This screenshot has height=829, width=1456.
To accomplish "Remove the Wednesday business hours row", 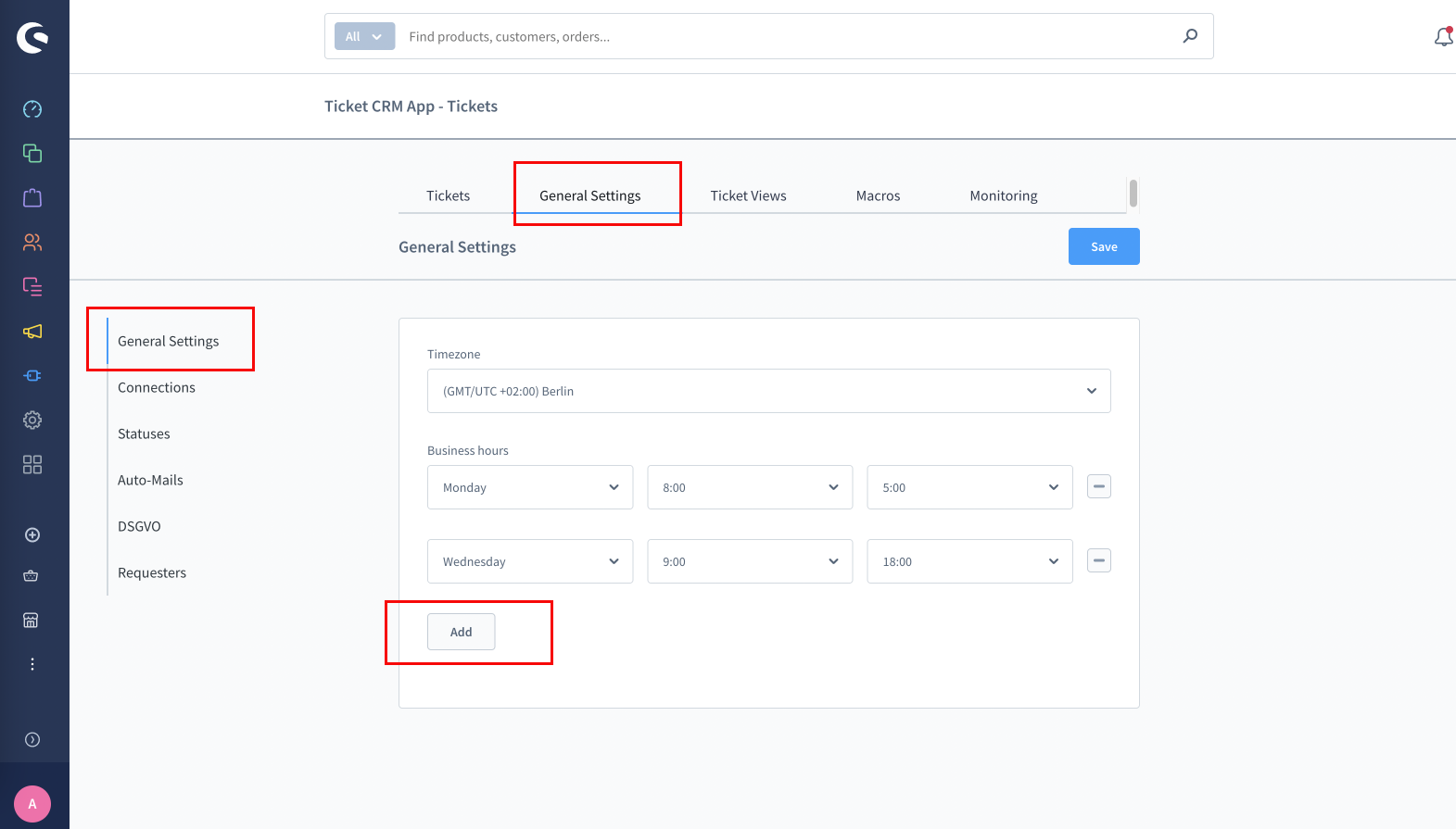I will (1099, 560).
